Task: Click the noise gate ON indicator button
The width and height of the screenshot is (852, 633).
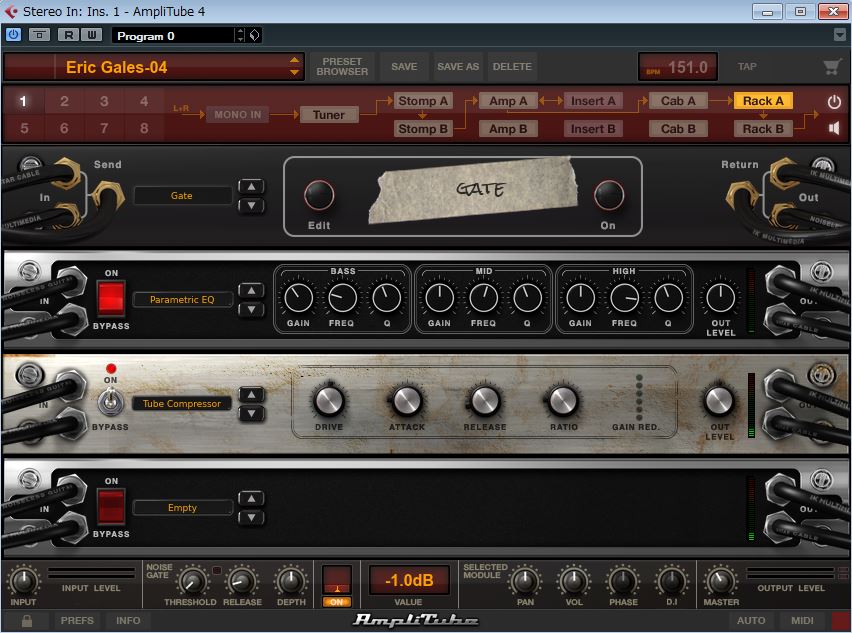Action: click(x=336, y=601)
